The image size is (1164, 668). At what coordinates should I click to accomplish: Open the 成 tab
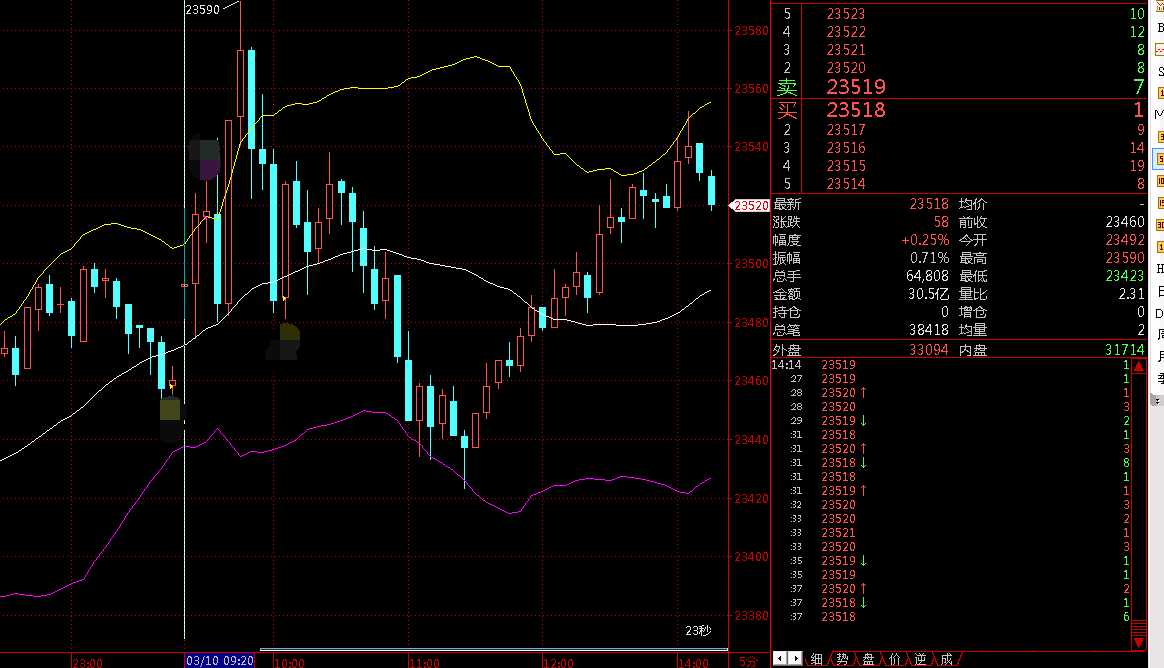(x=946, y=659)
